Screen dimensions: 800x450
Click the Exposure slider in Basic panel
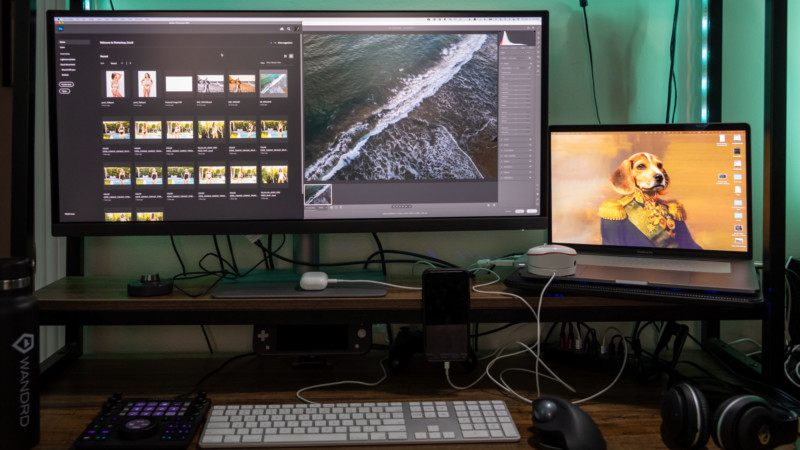515,85
